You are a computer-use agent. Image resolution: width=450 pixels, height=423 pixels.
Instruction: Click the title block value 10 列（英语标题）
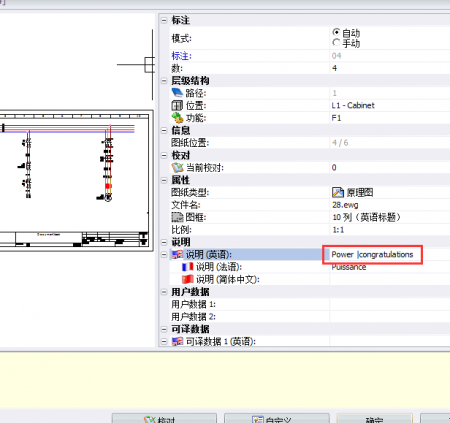[x=366, y=217]
